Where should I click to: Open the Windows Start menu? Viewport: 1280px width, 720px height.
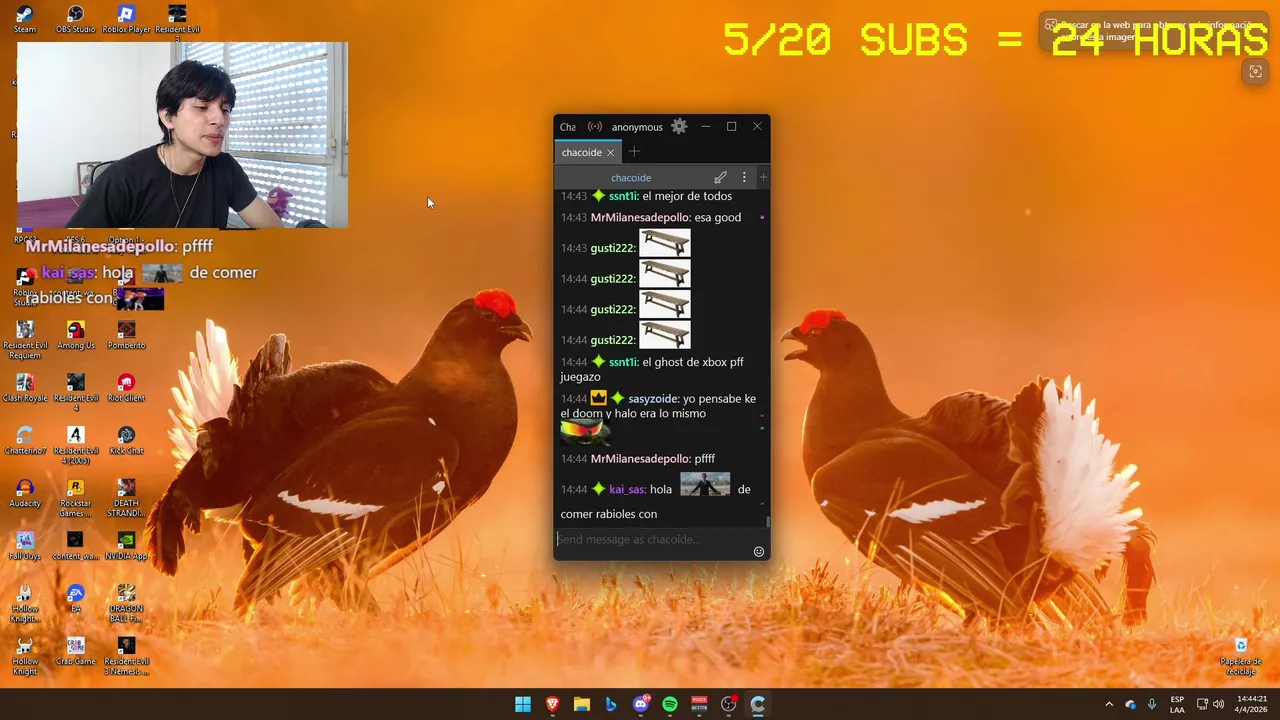[523, 704]
